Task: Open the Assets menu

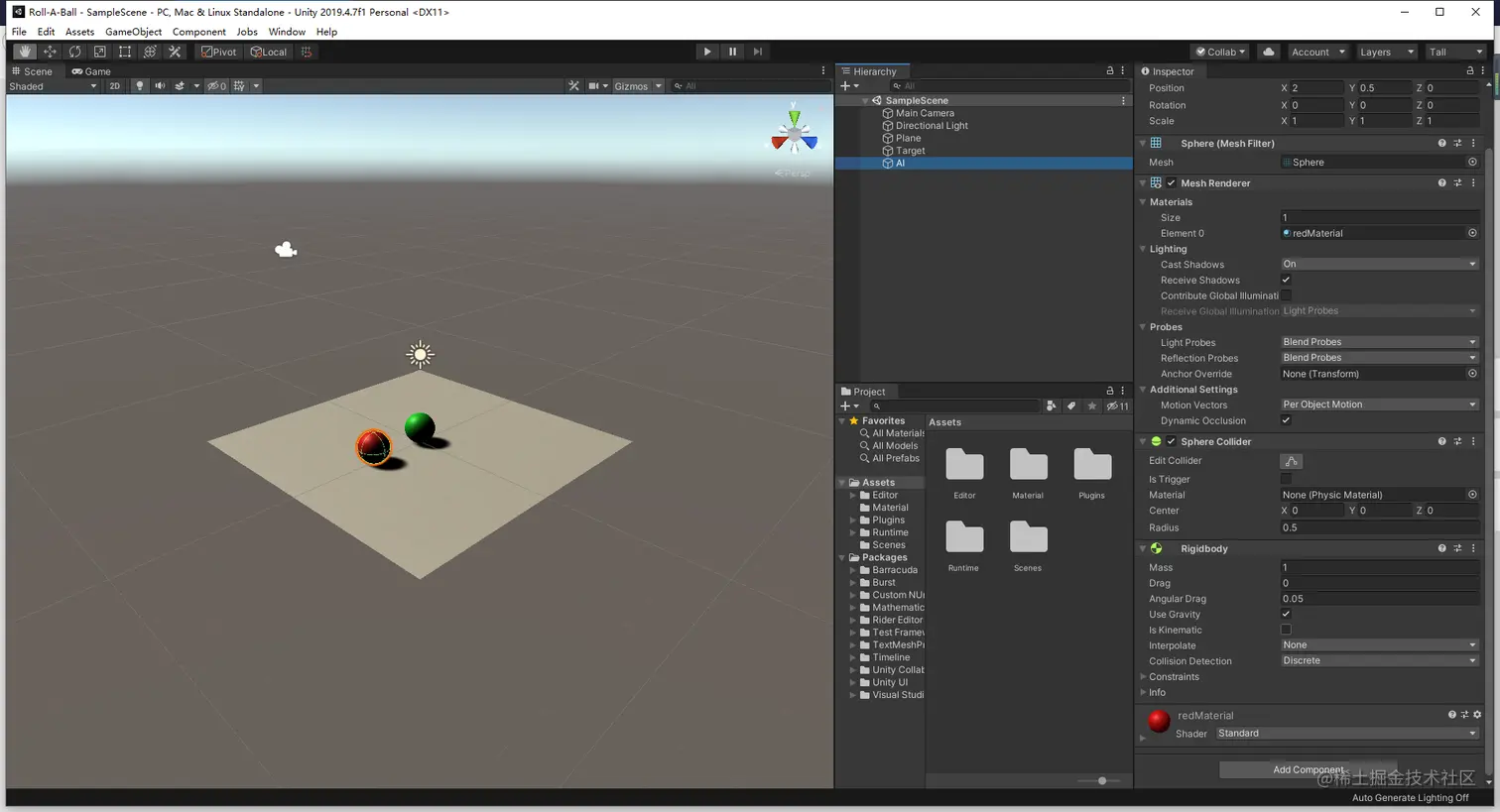Action: [x=79, y=32]
